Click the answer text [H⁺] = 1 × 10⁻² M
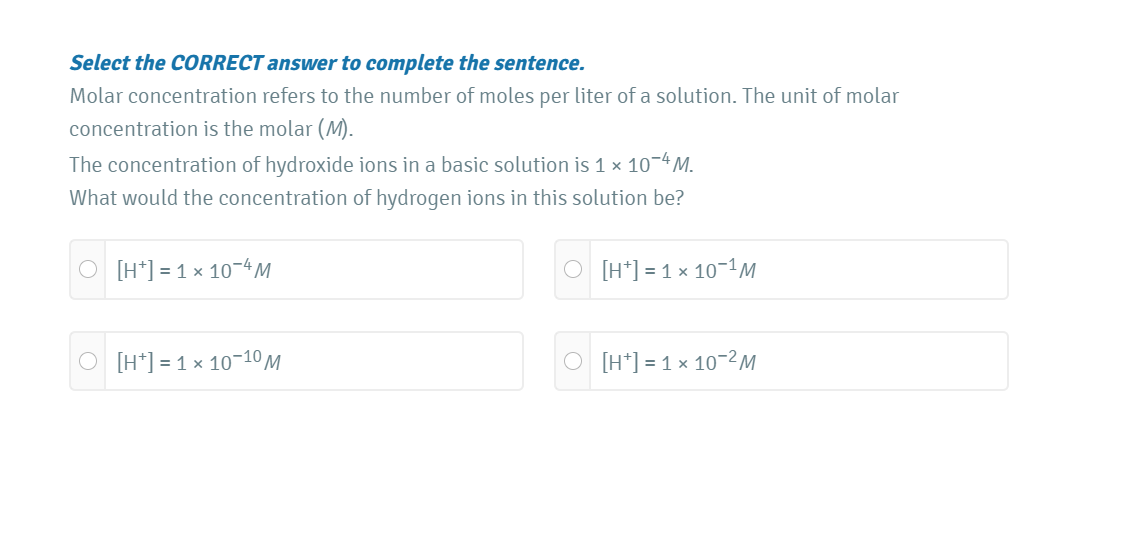 point(679,362)
